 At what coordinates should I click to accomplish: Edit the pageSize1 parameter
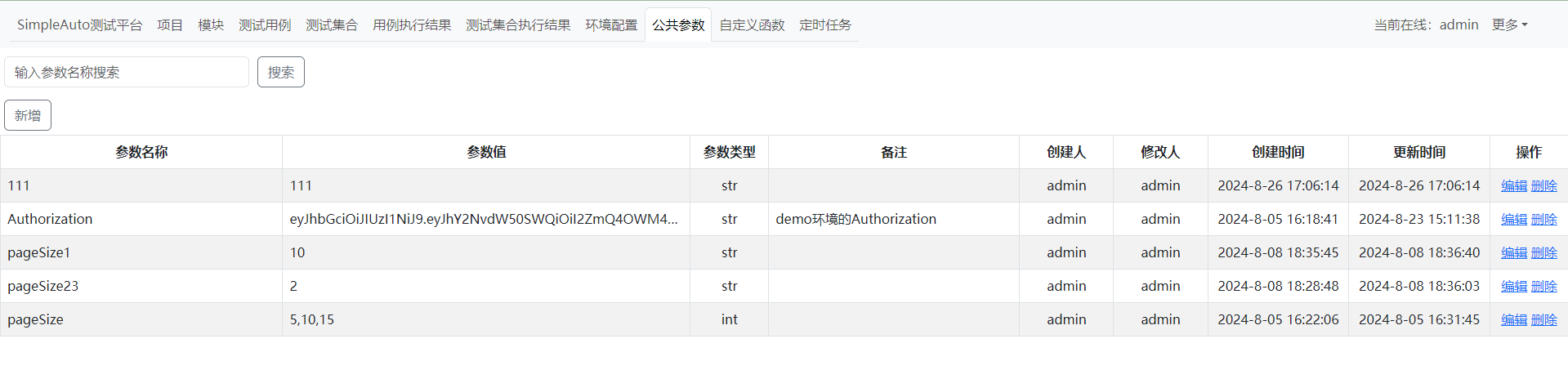(1514, 253)
